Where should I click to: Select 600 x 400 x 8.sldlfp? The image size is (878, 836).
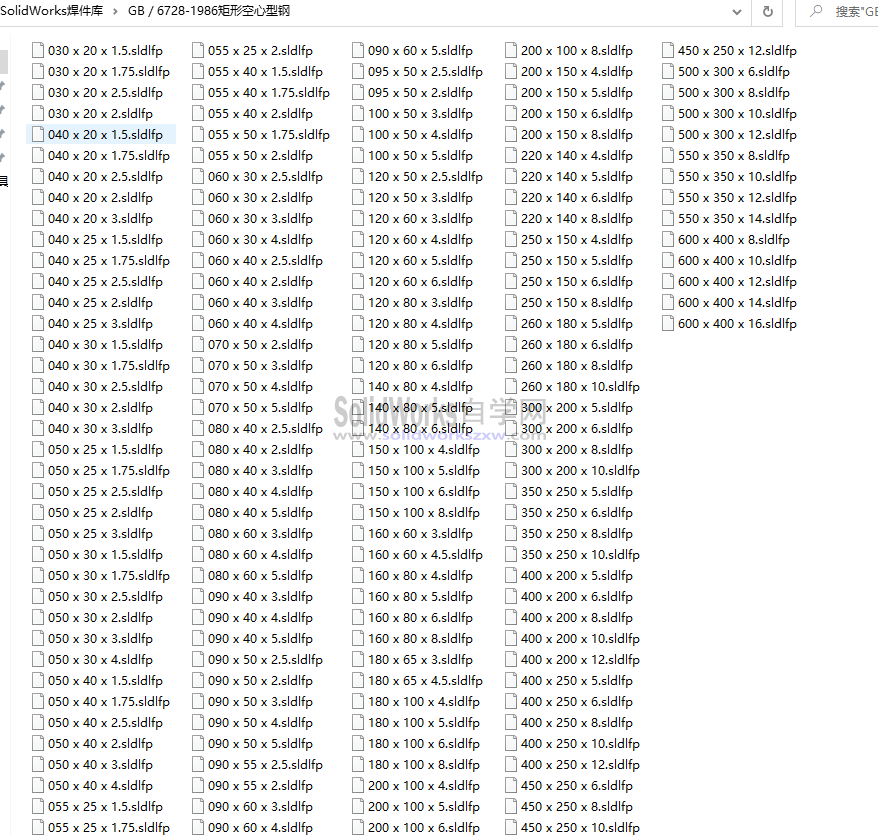click(726, 240)
